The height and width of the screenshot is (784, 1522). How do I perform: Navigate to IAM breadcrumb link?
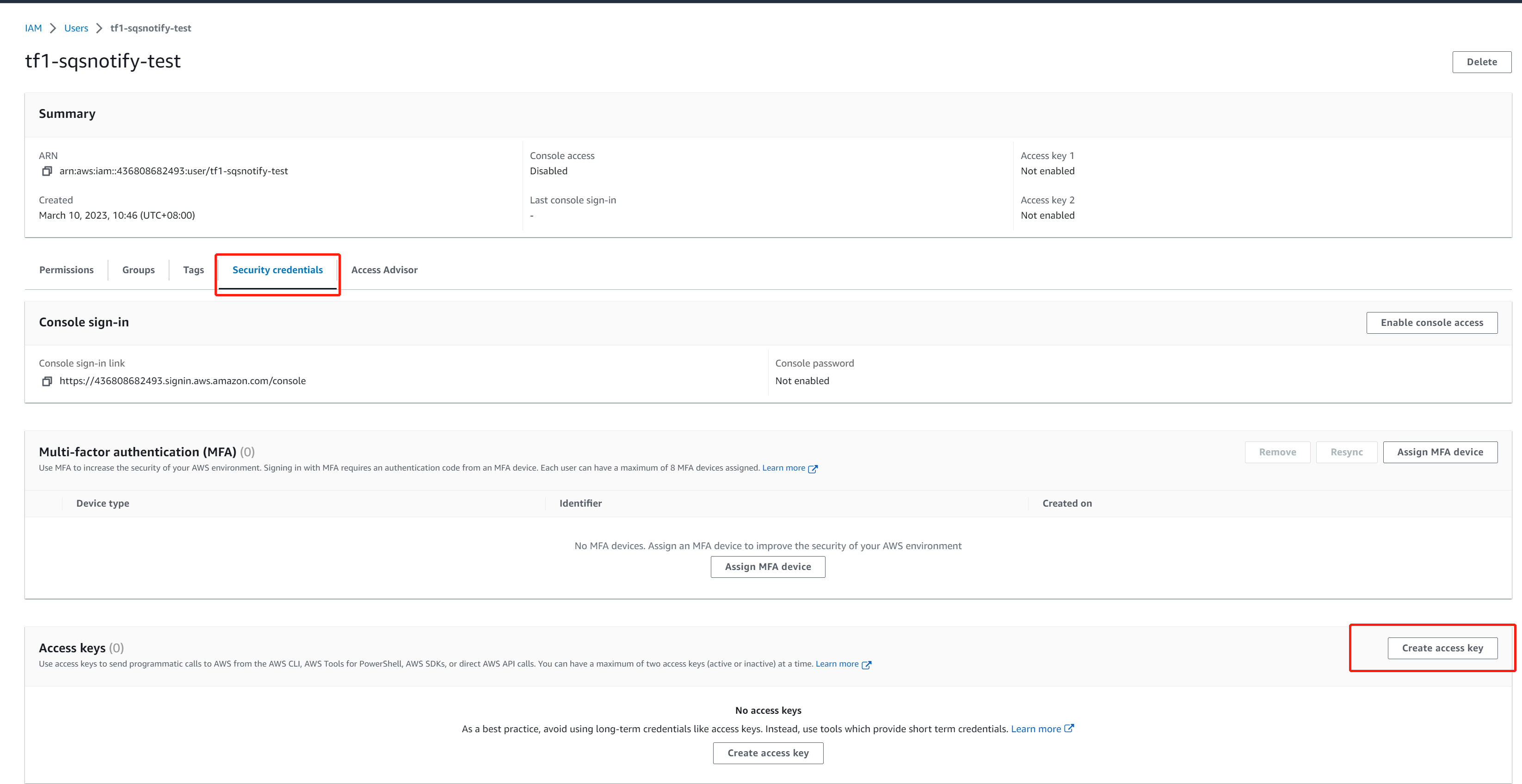coord(33,28)
